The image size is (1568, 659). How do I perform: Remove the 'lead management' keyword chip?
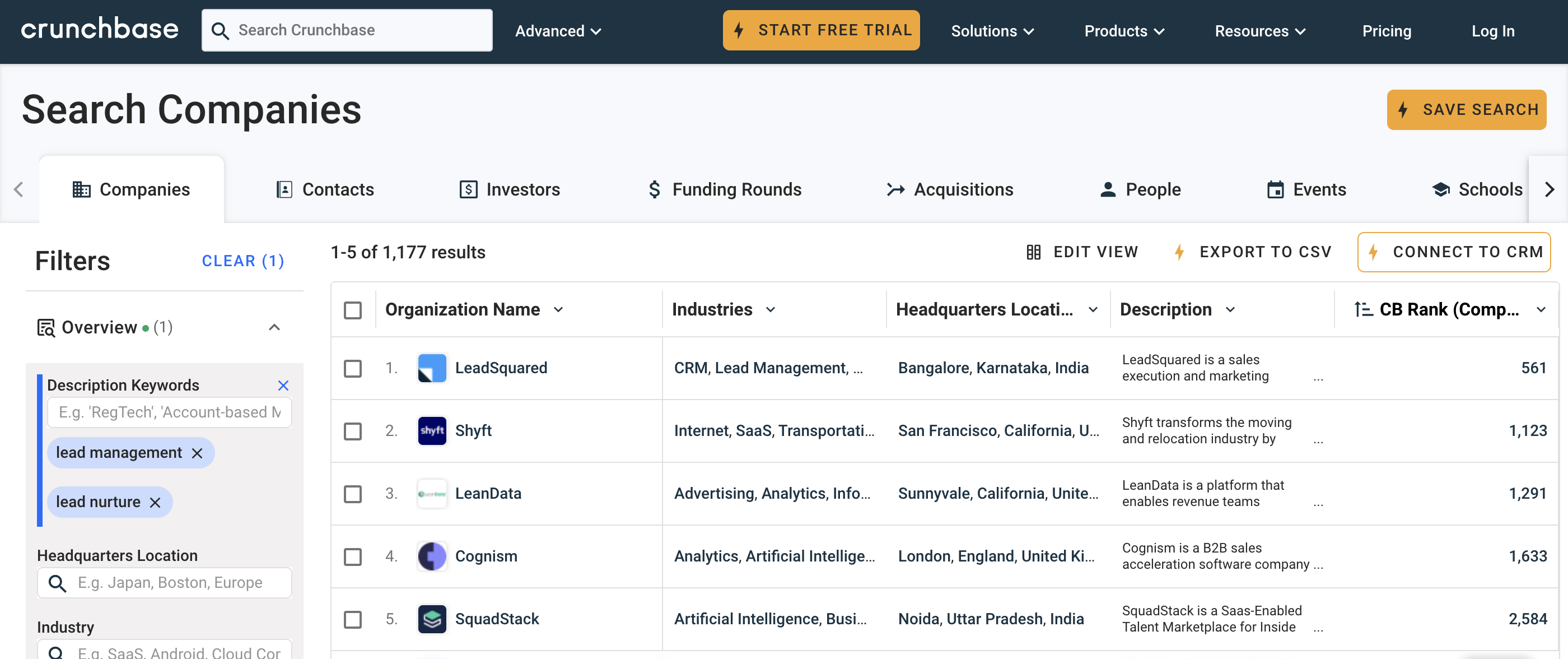pos(197,453)
